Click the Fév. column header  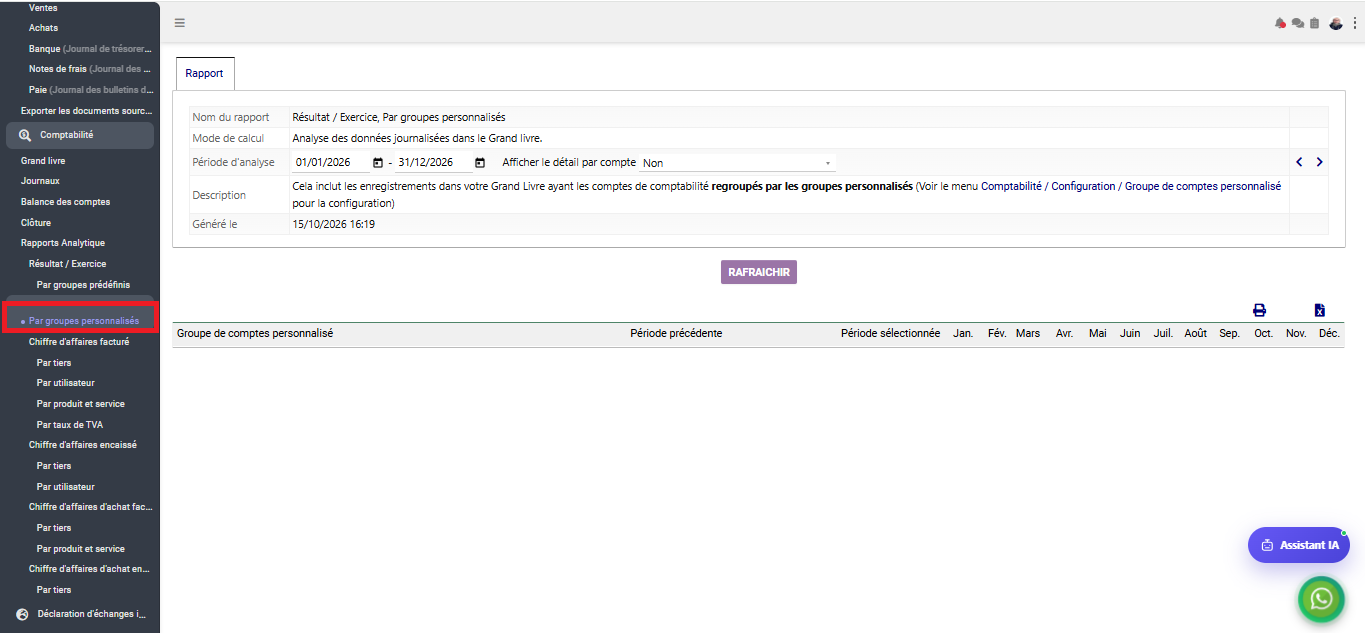point(997,333)
